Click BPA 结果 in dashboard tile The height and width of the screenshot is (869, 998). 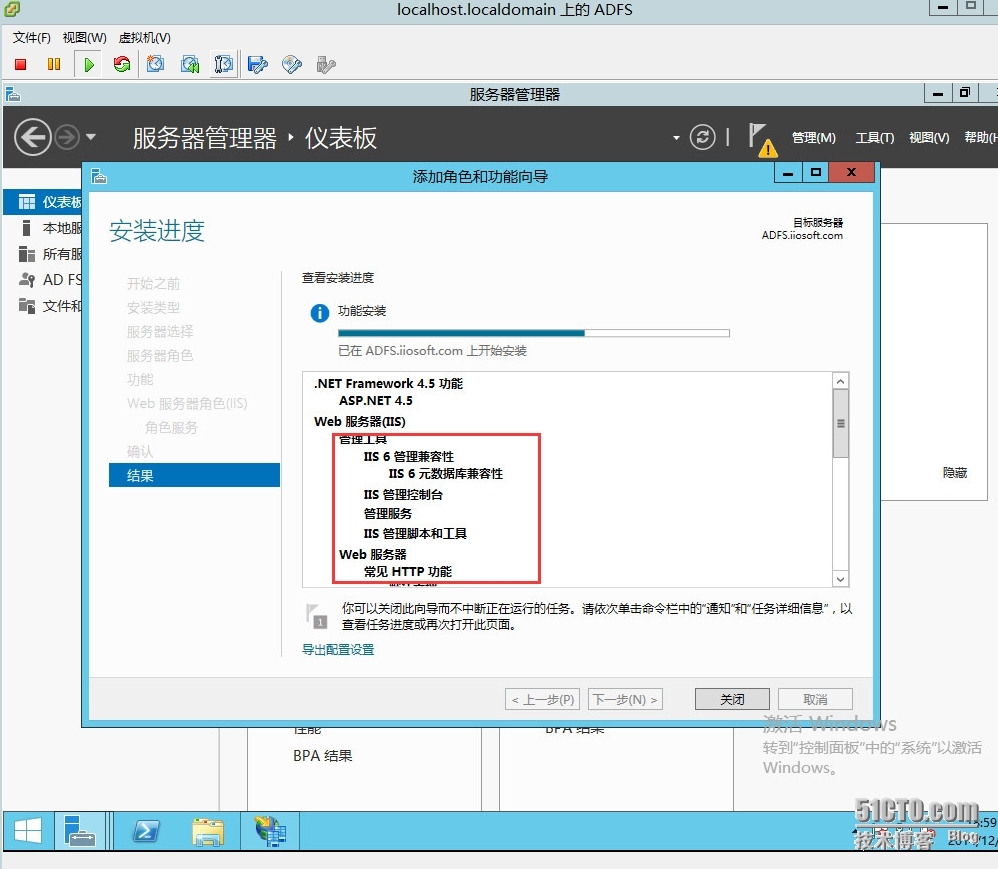pyautogui.click(x=323, y=756)
